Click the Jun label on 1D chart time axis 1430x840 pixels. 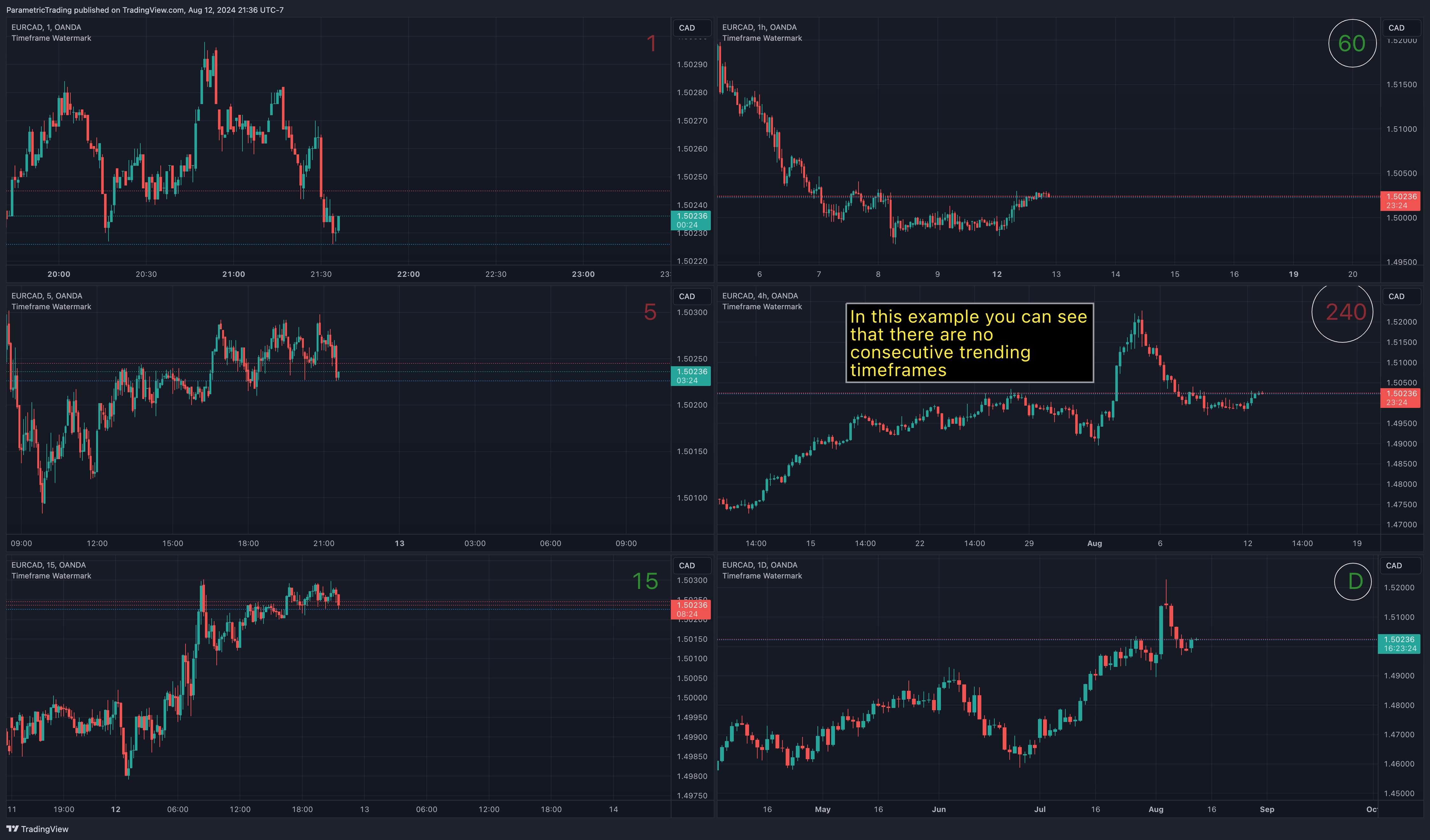(x=939, y=809)
